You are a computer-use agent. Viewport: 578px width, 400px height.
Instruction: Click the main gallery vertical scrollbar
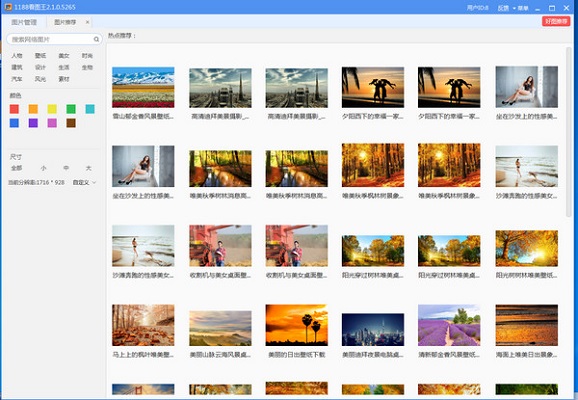click(x=569, y=131)
